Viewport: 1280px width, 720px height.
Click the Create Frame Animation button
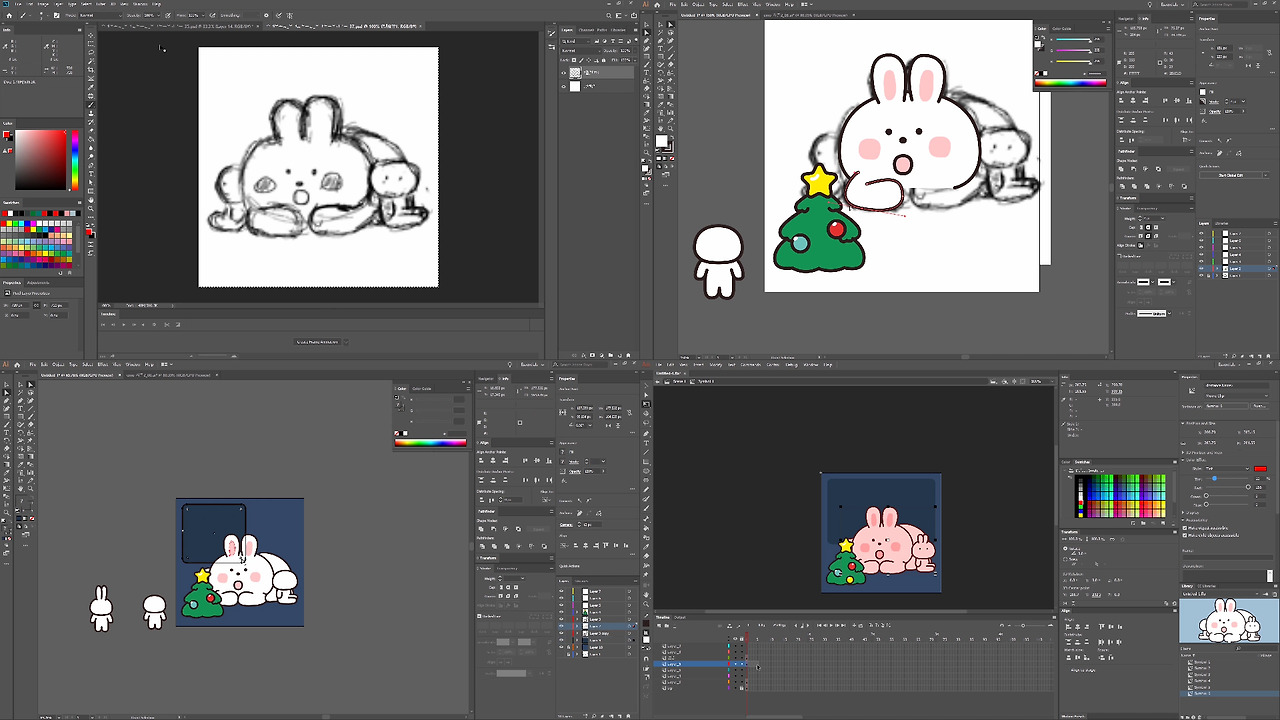coord(317,342)
